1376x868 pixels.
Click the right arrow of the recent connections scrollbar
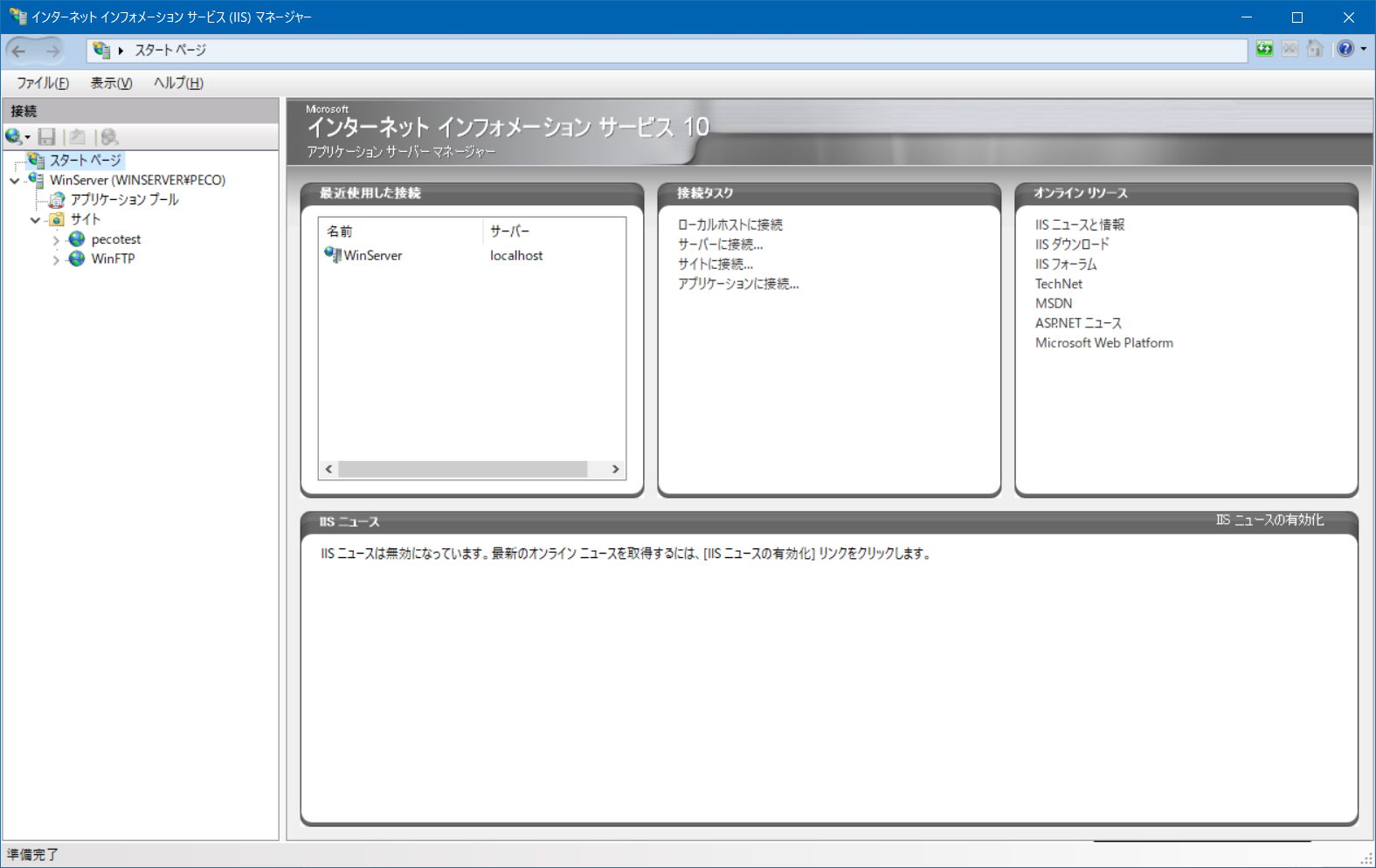click(x=615, y=469)
